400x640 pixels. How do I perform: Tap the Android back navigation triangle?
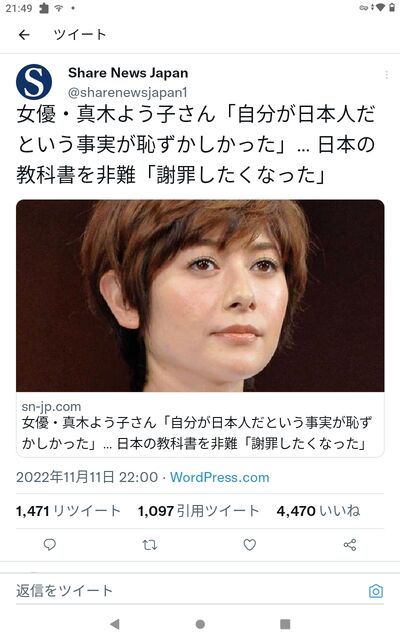(115, 624)
